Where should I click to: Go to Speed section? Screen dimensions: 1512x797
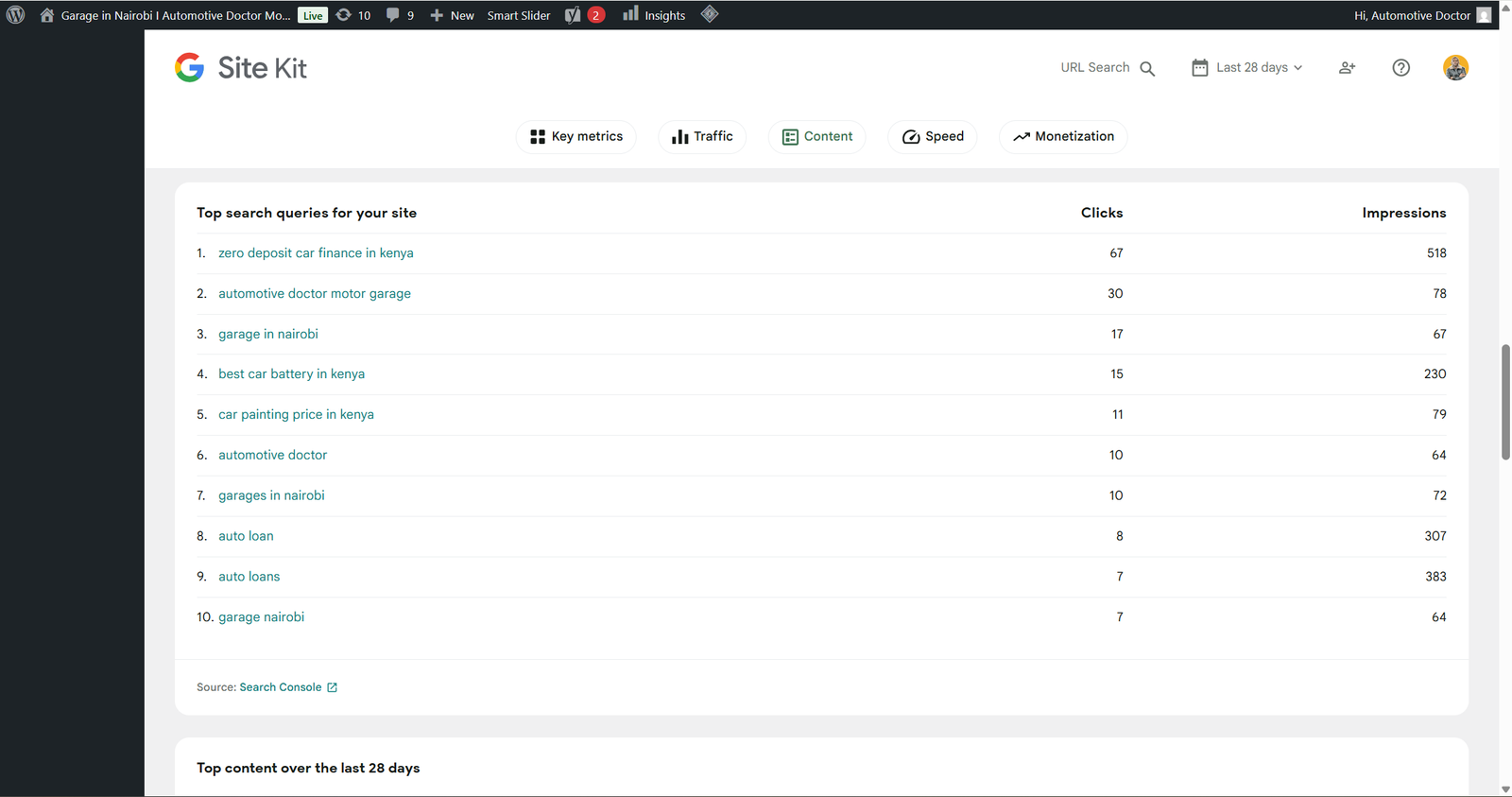coord(933,136)
